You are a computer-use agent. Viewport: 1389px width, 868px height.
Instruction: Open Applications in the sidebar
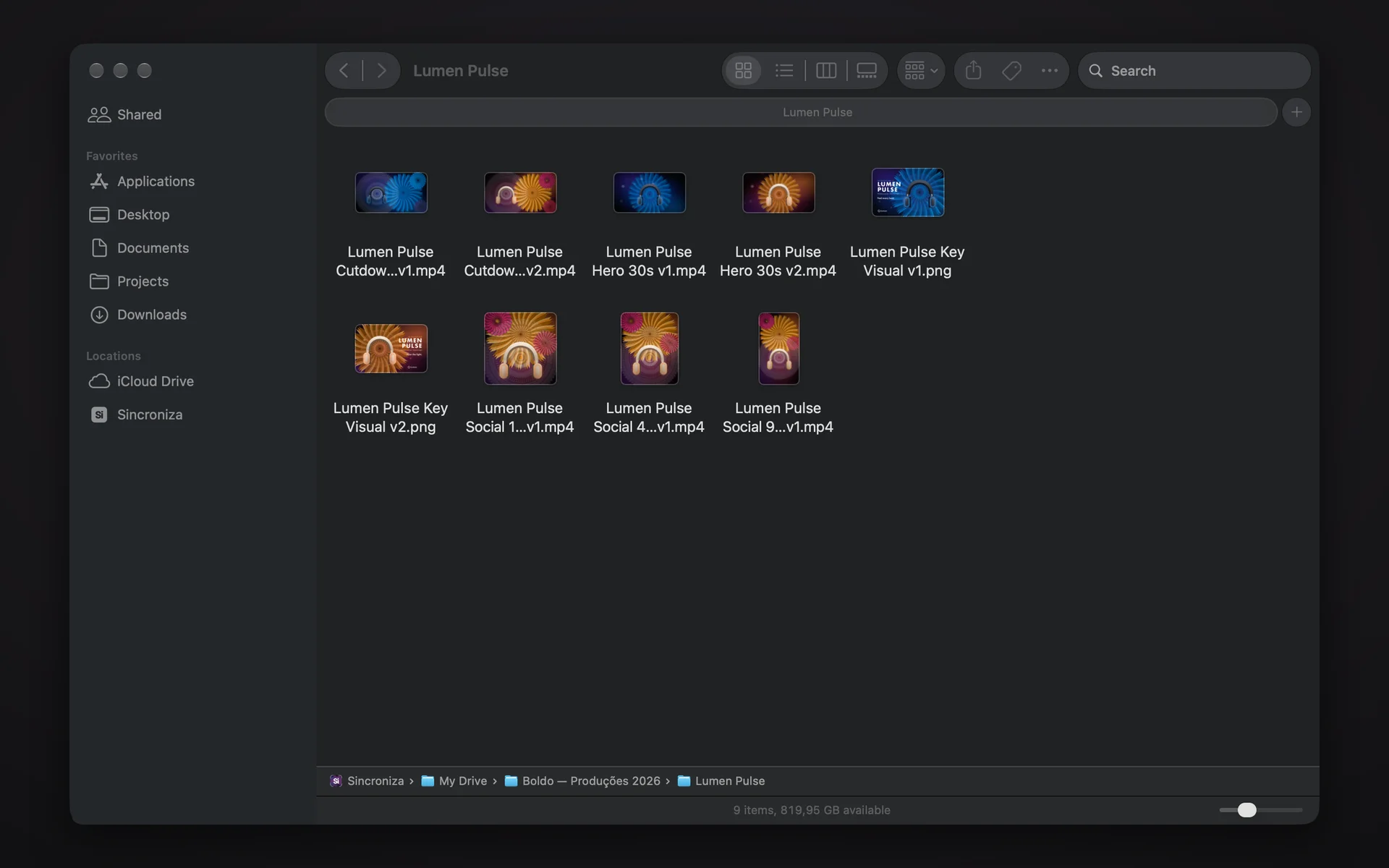pyautogui.click(x=142, y=181)
